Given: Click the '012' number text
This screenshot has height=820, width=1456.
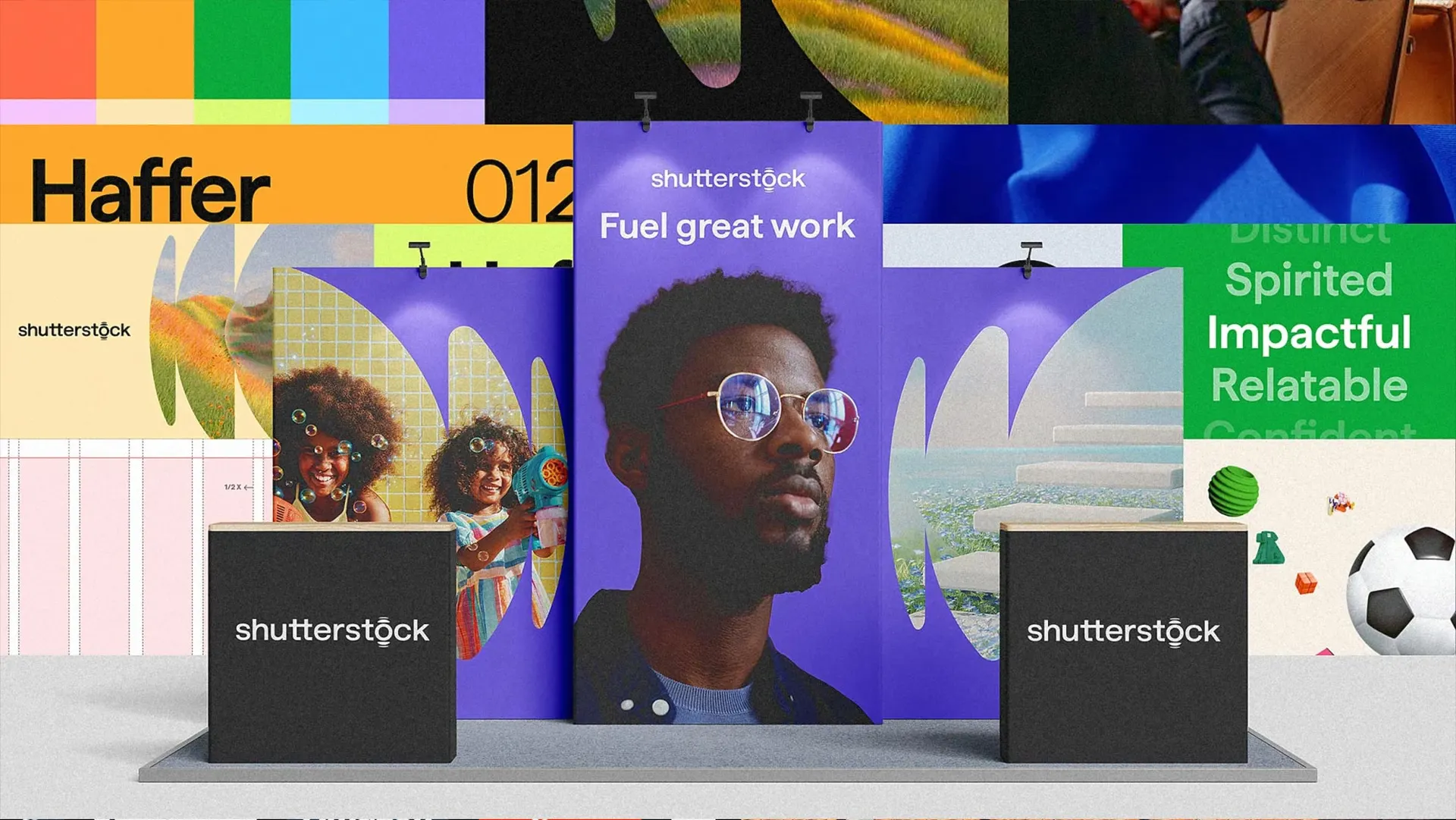Looking at the screenshot, I should pos(519,190).
